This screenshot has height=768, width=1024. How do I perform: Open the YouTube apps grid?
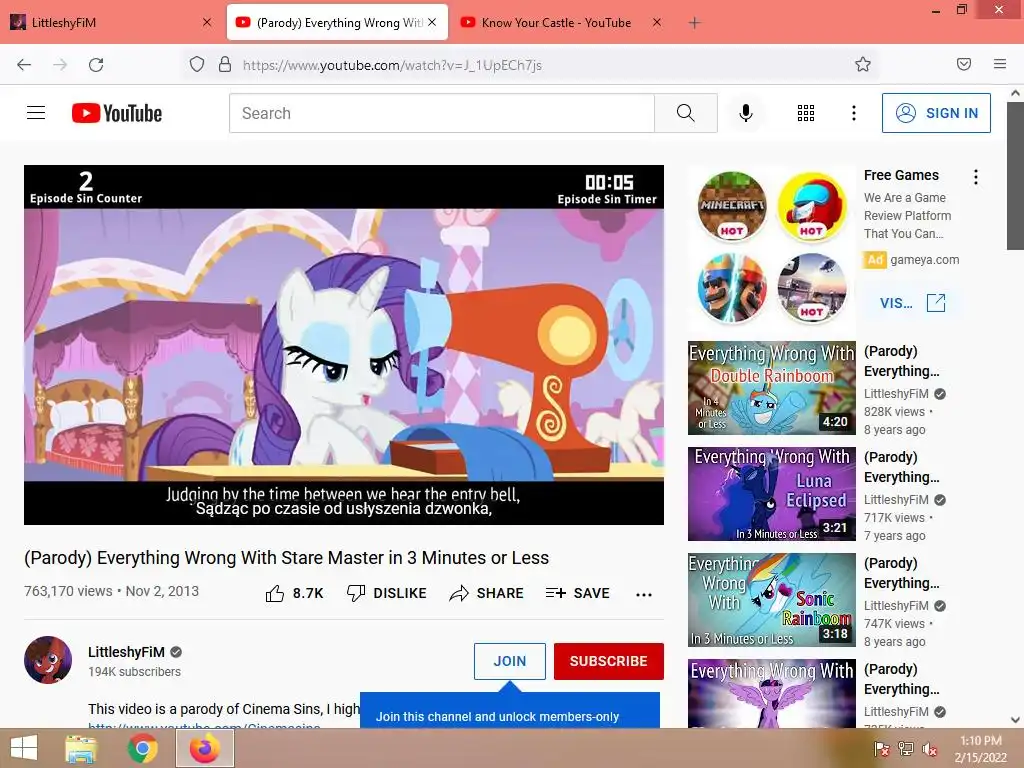[x=806, y=113]
